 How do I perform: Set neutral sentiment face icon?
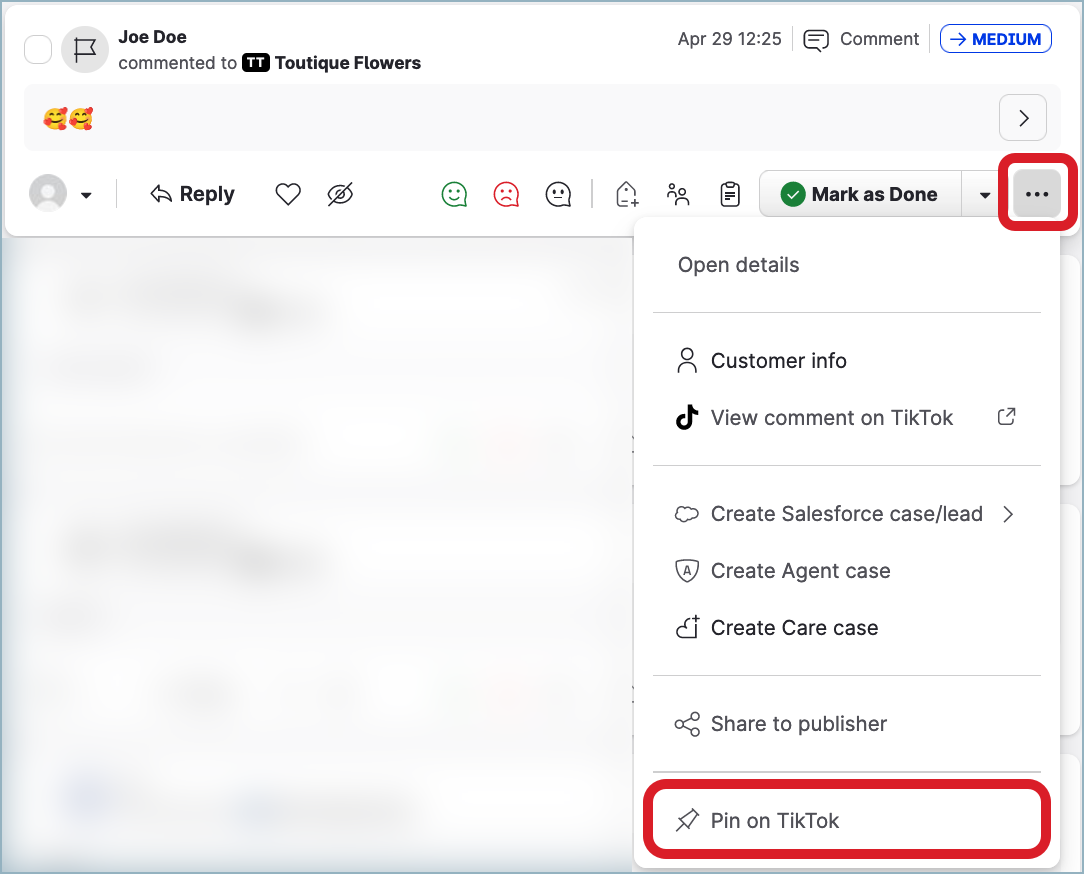click(x=558, y=194)
